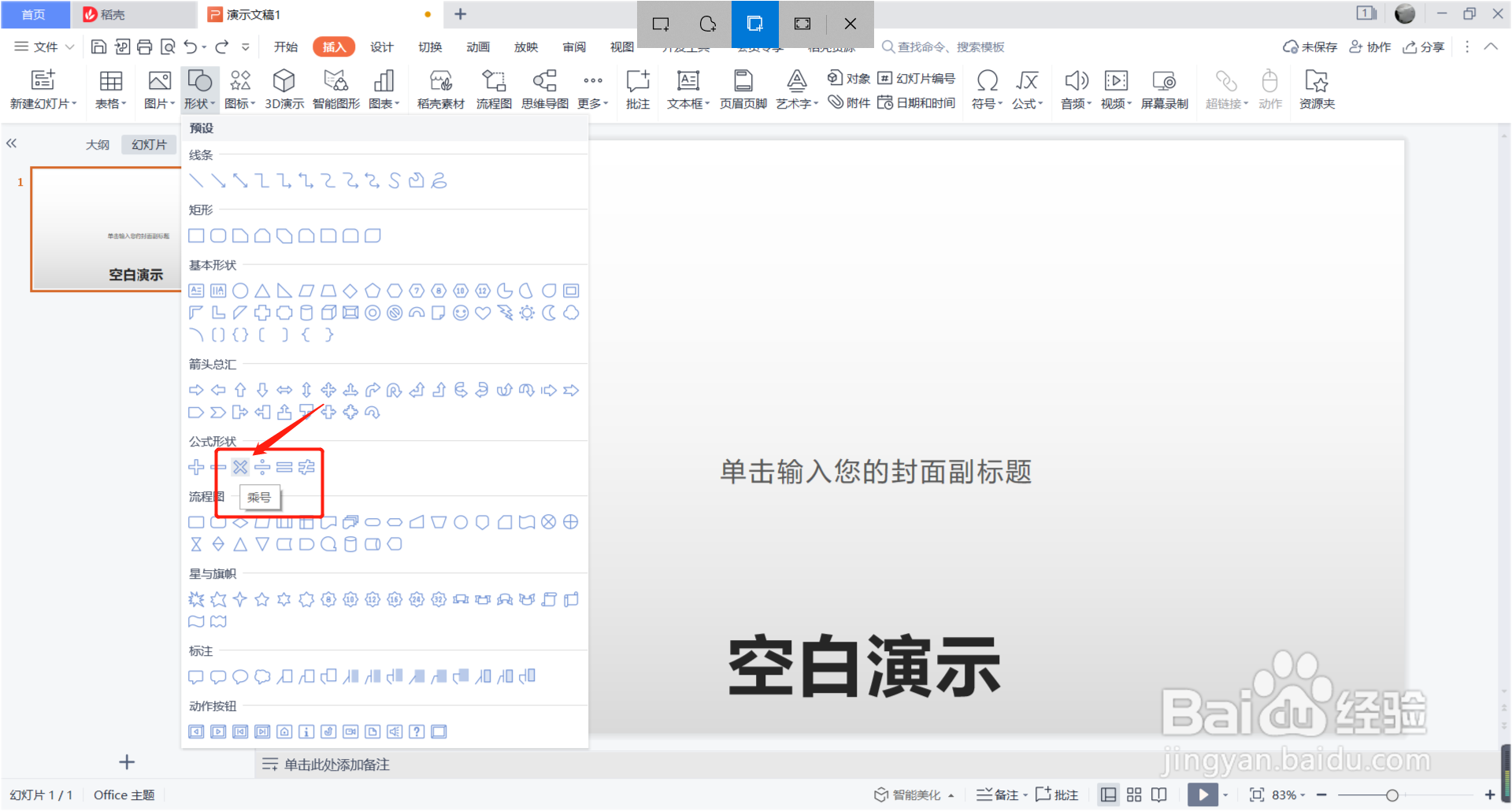Select the not-equal sign equation shape
1512x811 pixels.
pyautogui.click(x=306, y=467)
